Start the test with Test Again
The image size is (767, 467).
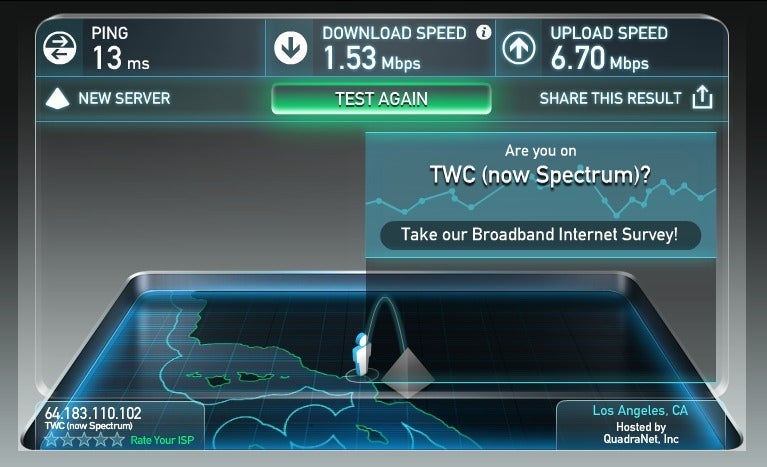point(381,99)
